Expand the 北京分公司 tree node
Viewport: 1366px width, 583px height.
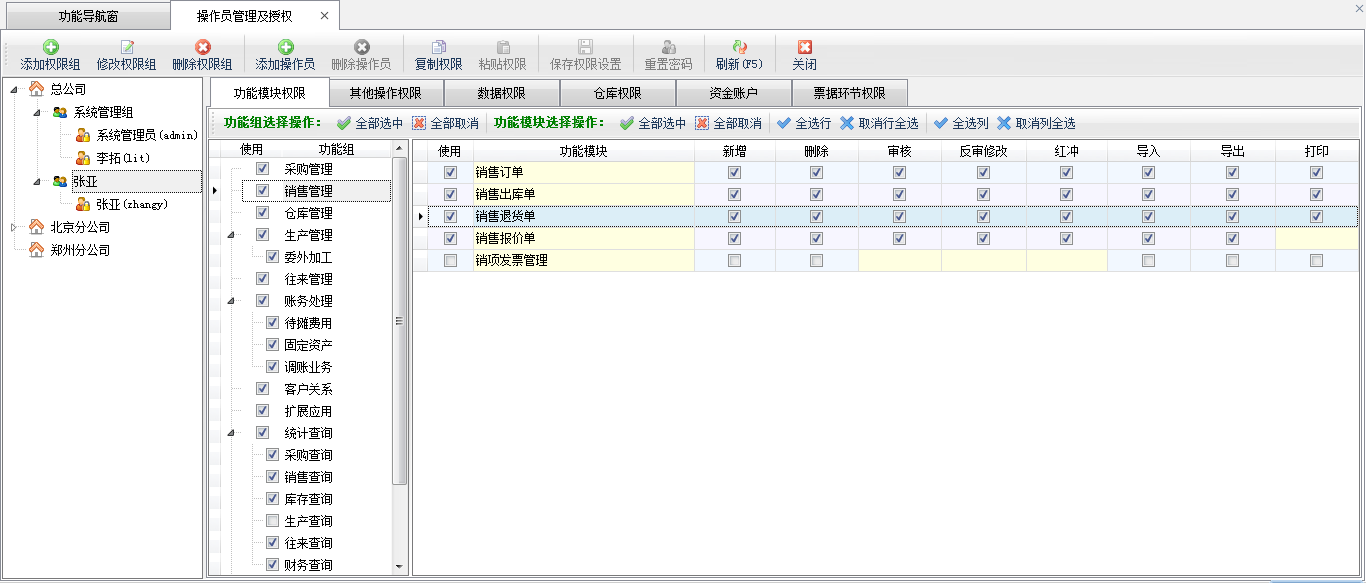13,228
